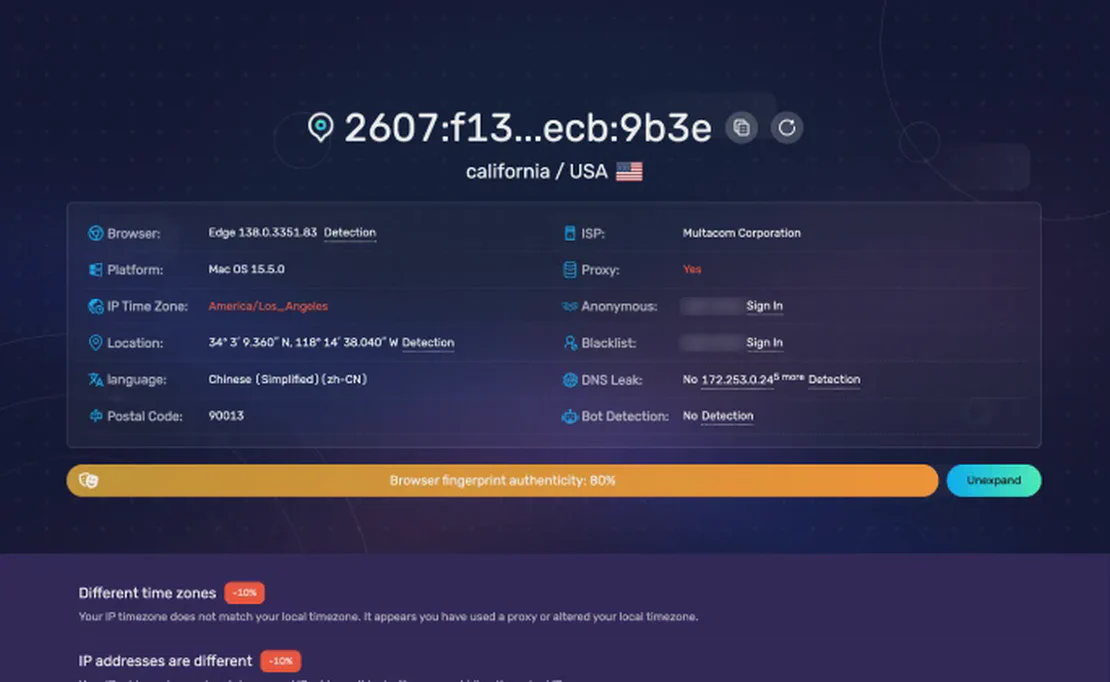Collapse details with the Unexpand button
Viewport: 1110px width, 682px height.
tap(993, 481)
